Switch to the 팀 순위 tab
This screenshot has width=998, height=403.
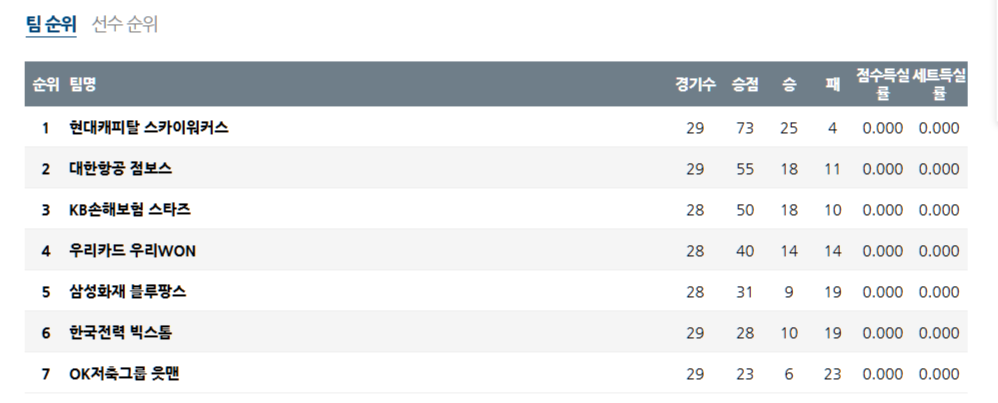pyautogui.click(x=51, y=25)
